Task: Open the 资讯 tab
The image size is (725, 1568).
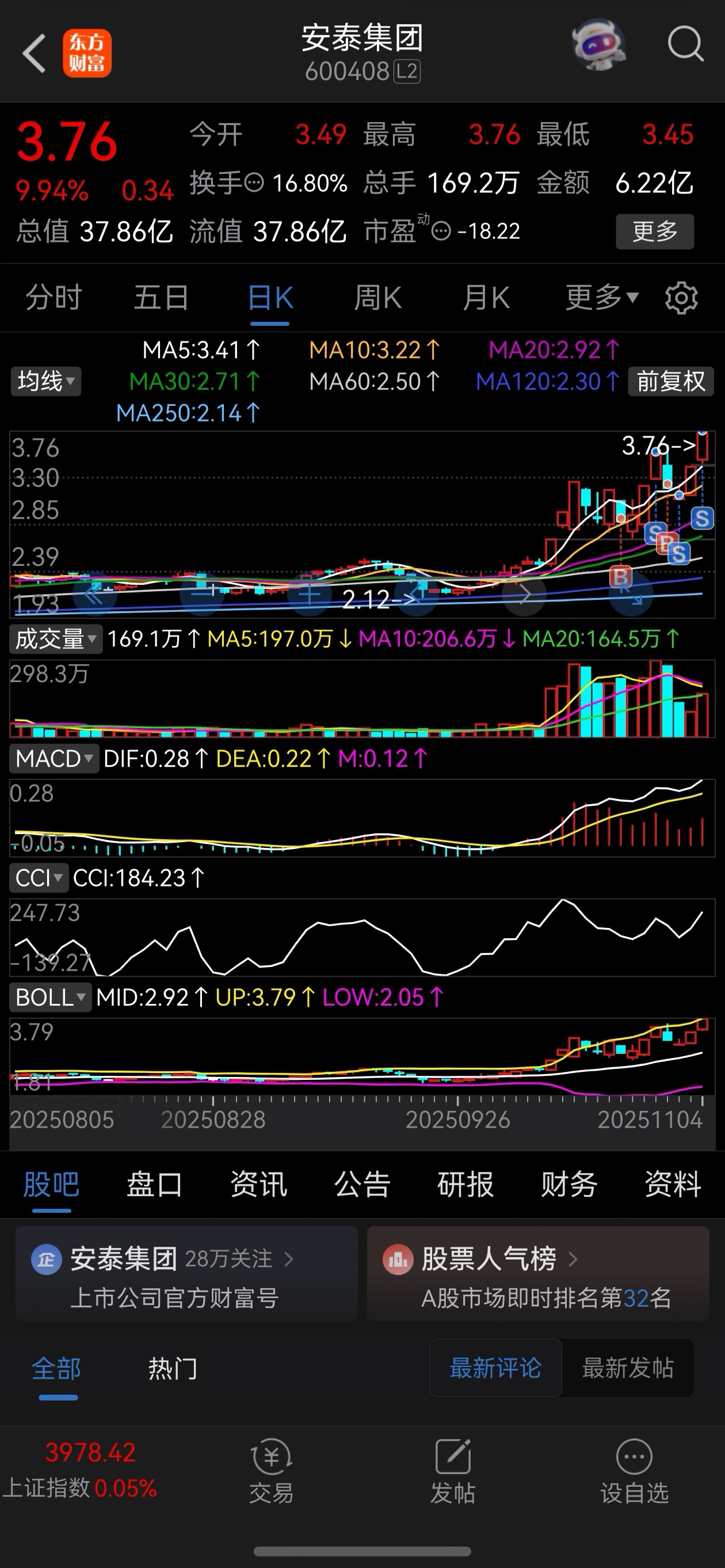Action: tap(258, 1185)
